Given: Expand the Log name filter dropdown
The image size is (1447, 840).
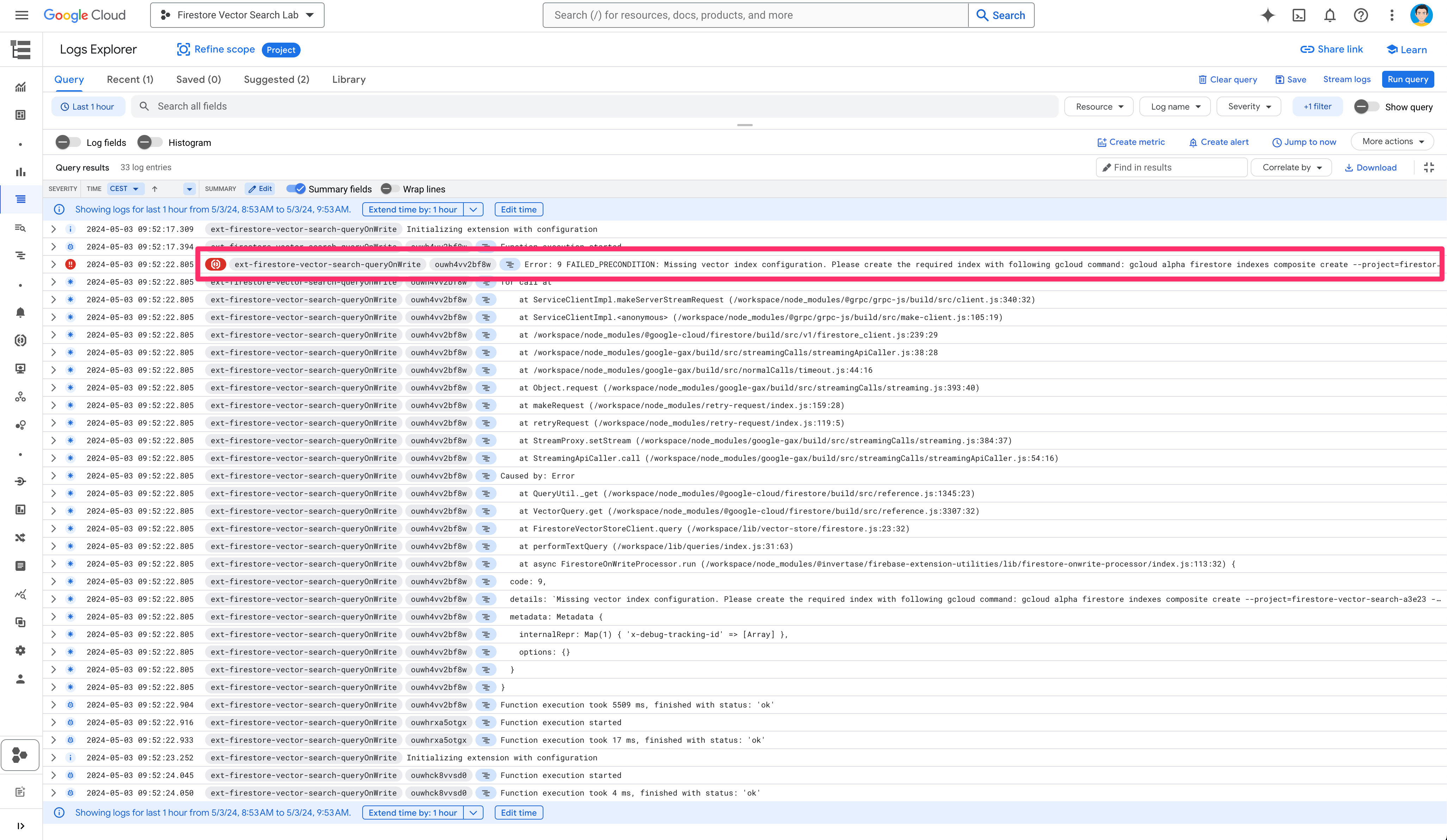Looking at the screenshot, I should [x=1174, y=107].
